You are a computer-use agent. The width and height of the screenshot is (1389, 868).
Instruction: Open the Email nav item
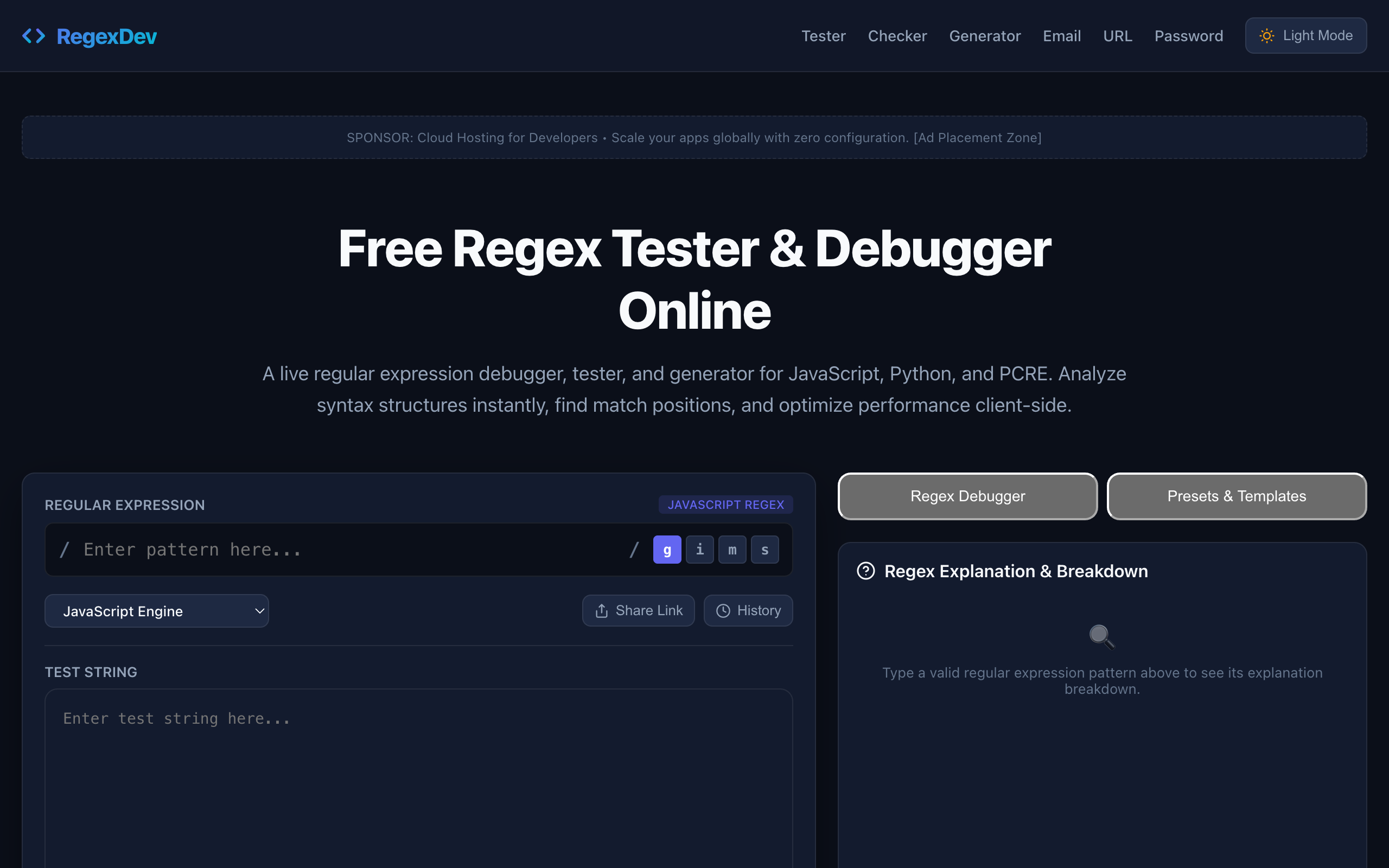[x=1062, y=36]
